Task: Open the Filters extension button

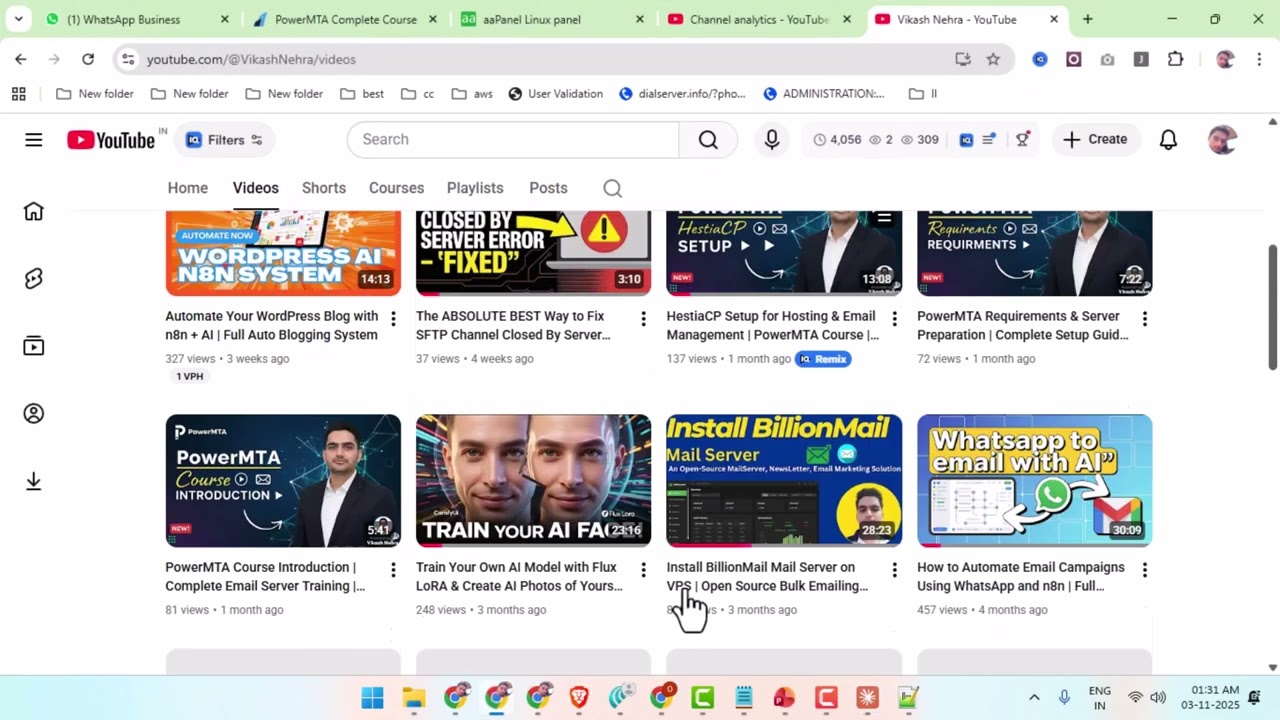Action: (225, 140)
